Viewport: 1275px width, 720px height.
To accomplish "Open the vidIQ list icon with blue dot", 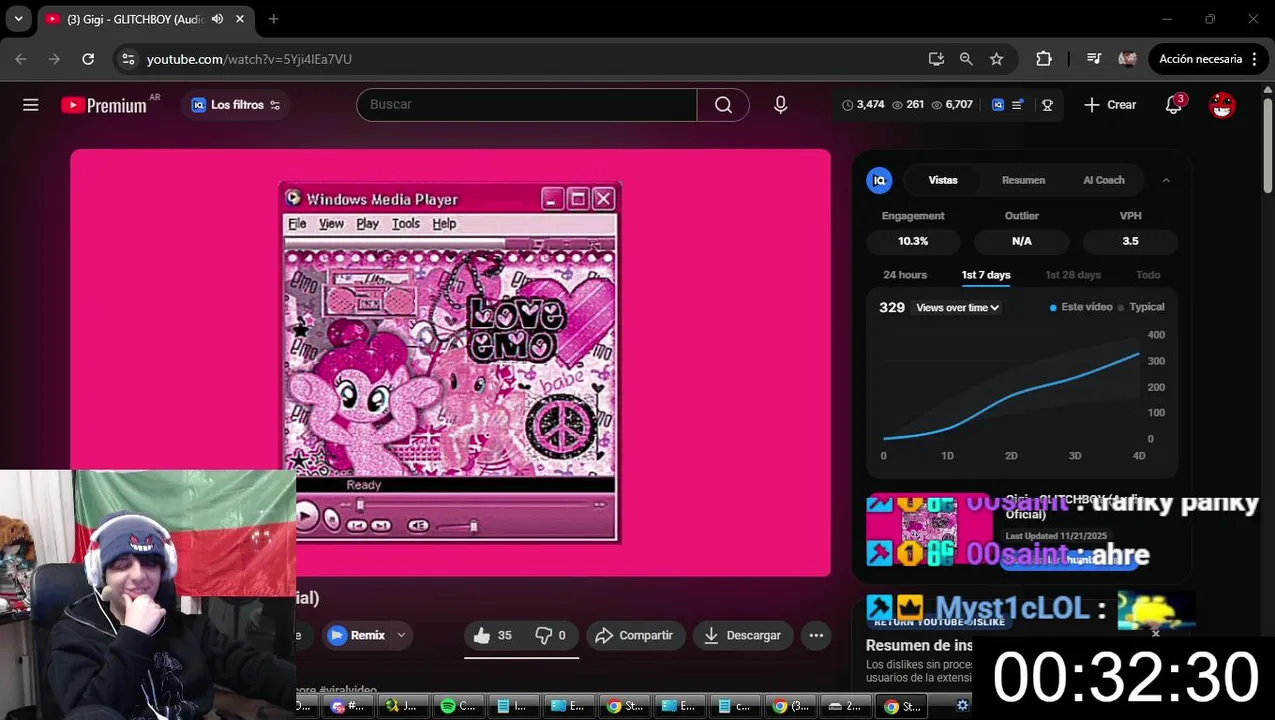I will pyautogui.click(x=1018, y=105).
